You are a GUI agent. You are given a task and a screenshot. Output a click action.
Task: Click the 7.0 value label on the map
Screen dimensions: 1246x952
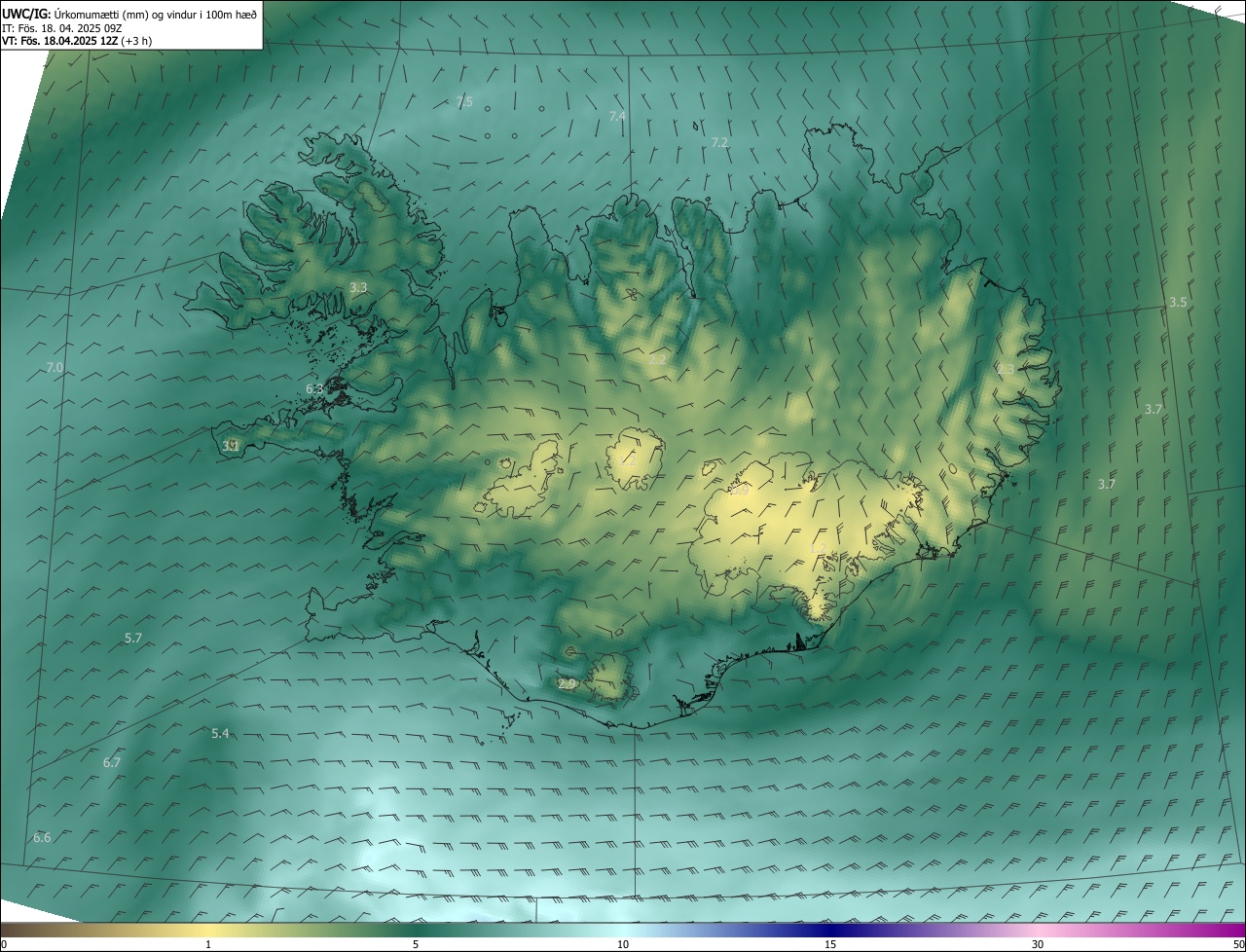click(55, 367)
